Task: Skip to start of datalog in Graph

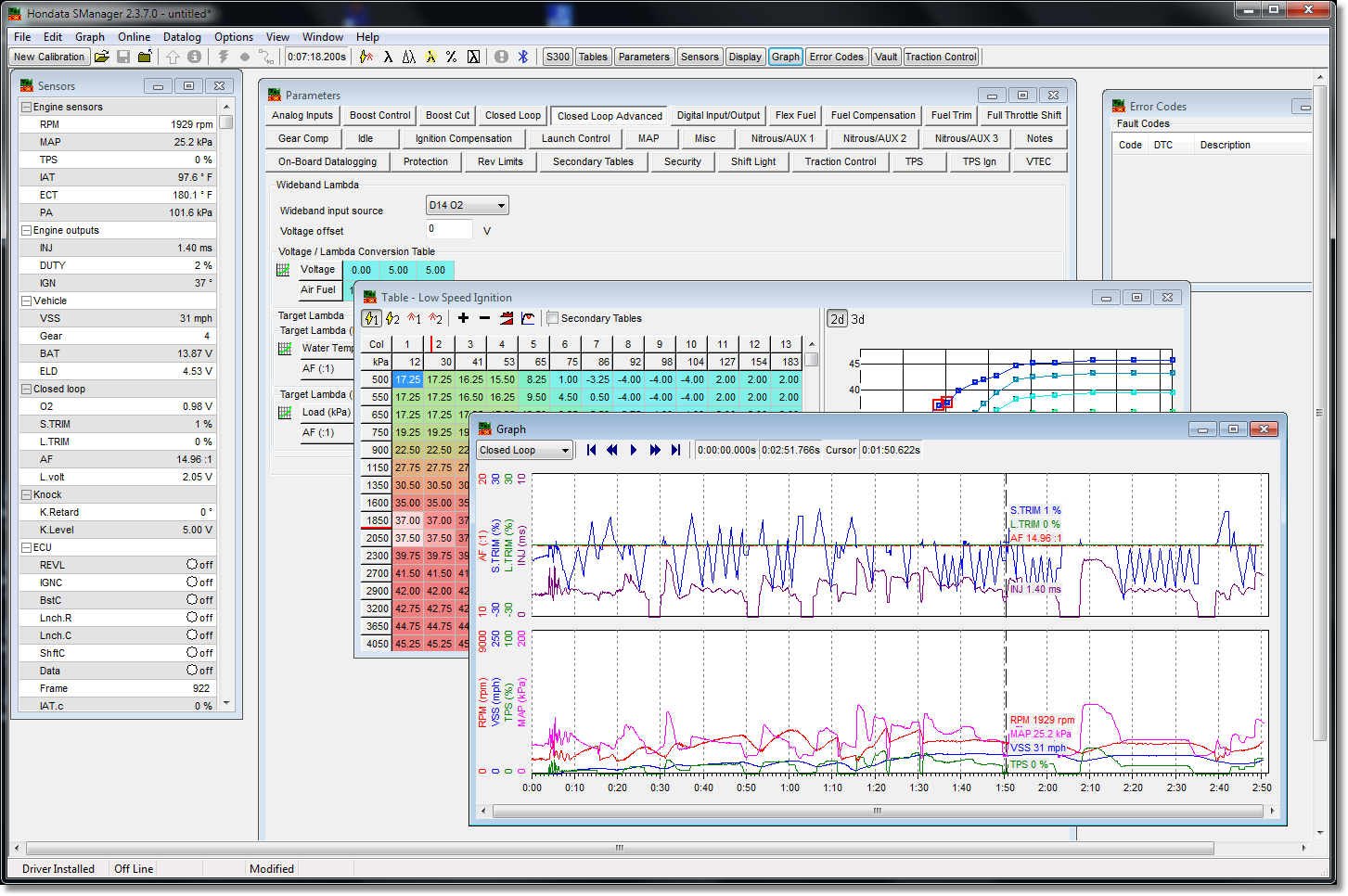Action: click(591, 450)
